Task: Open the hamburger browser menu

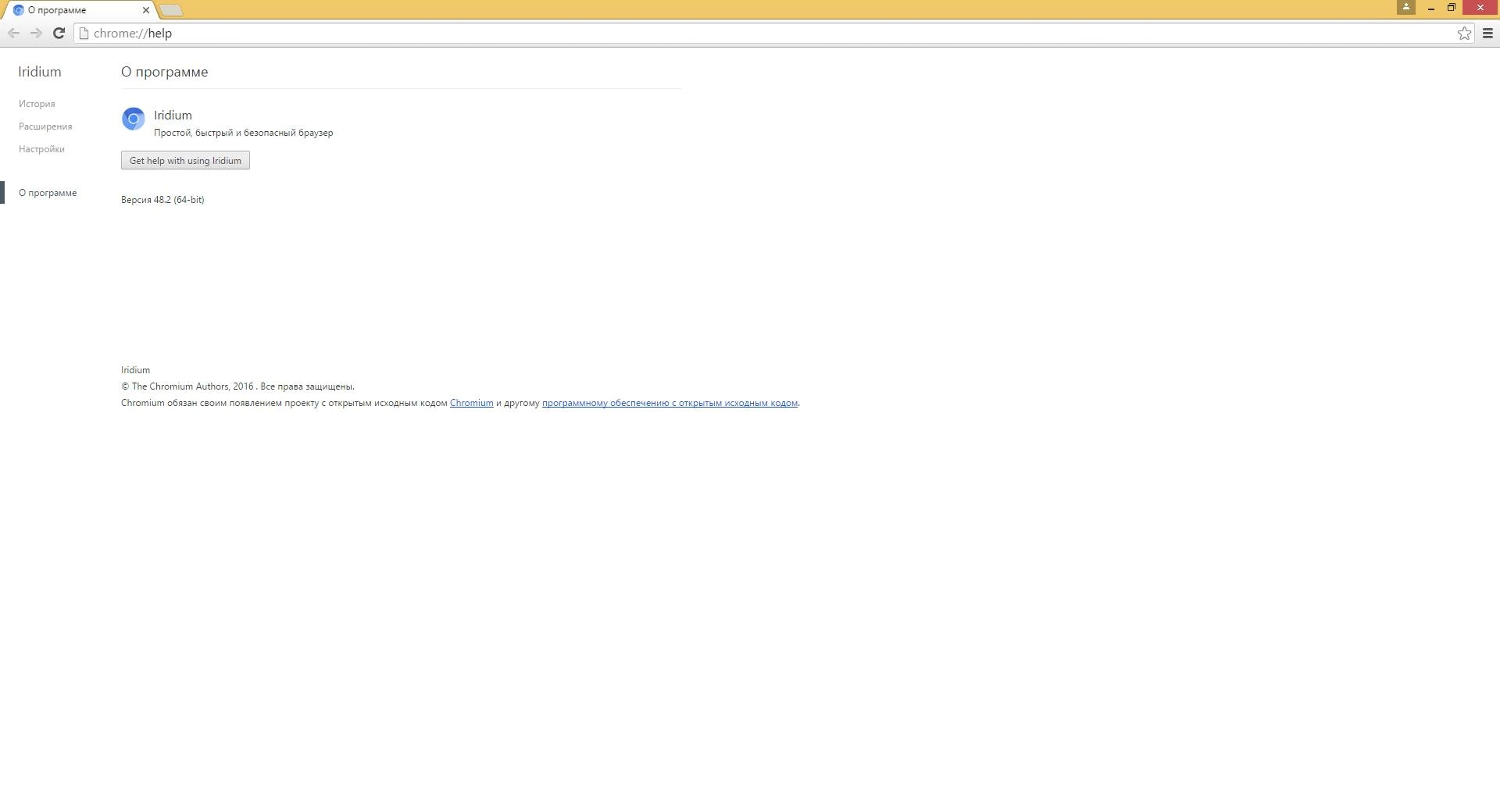Action: click(x=1487, y=33)
